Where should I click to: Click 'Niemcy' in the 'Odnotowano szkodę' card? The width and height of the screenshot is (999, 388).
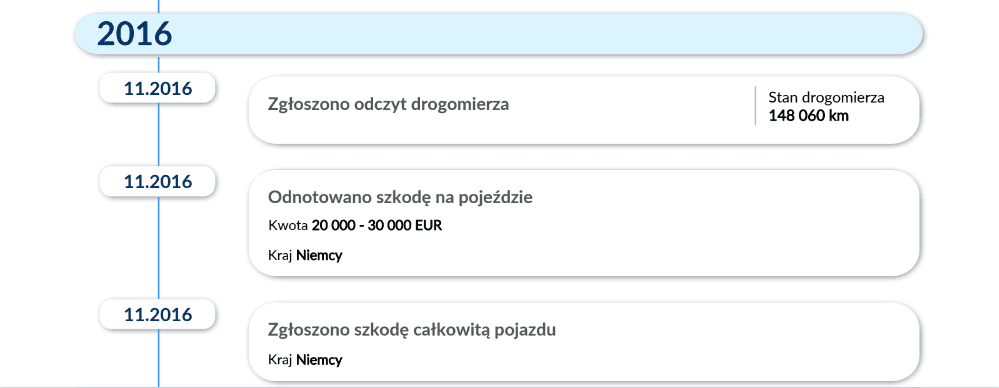click(x=319, y=256)
